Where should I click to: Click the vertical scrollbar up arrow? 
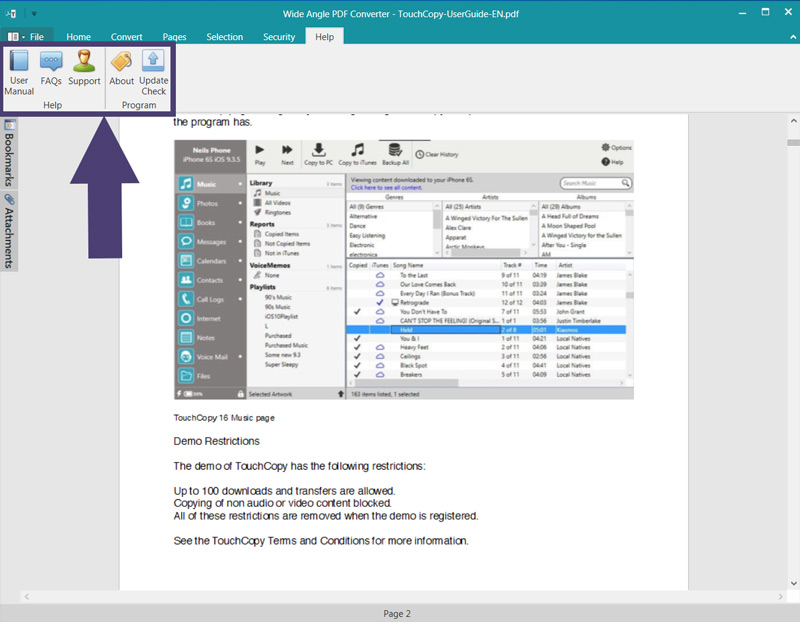click(x=793, y=121)
